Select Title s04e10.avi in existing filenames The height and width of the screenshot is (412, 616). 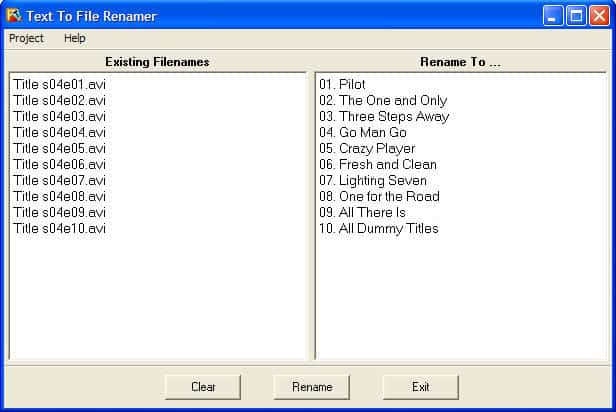click(59, 229)
